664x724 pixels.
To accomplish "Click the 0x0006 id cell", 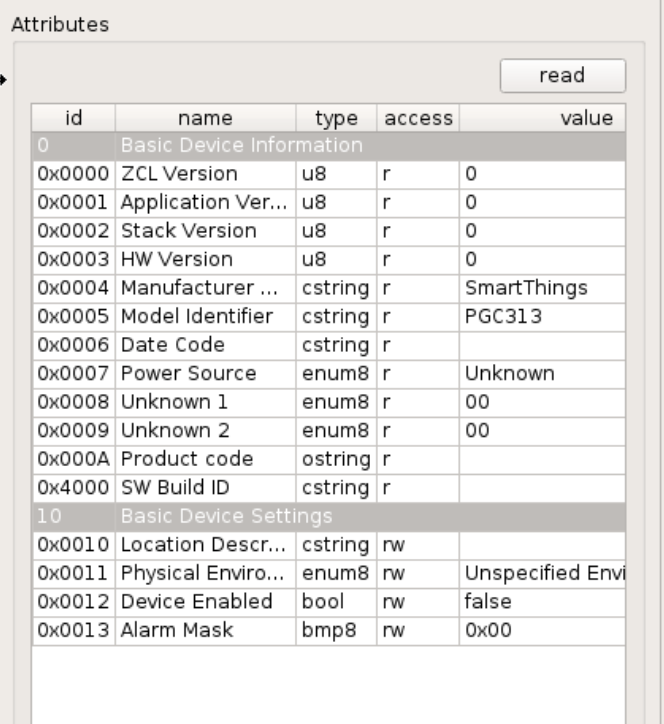I will (x=73, y=345).
